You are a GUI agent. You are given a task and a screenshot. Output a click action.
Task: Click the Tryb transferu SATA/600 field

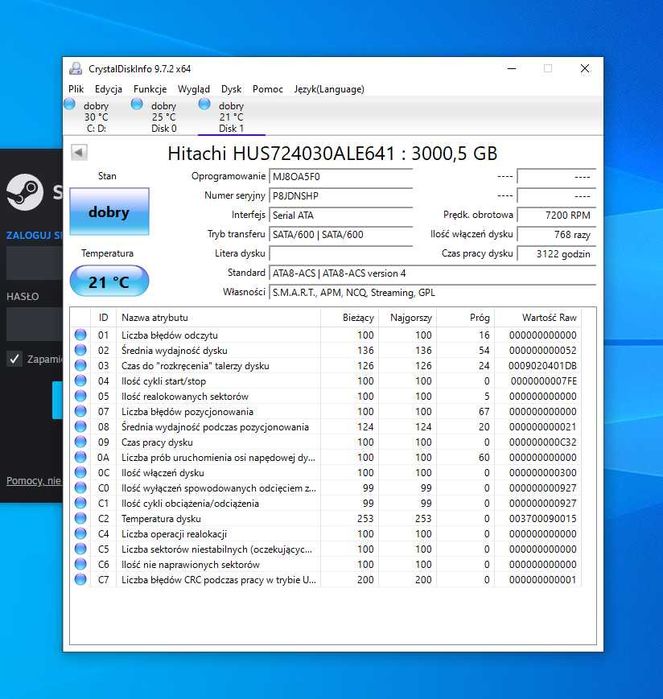click(x=341, y=234)
